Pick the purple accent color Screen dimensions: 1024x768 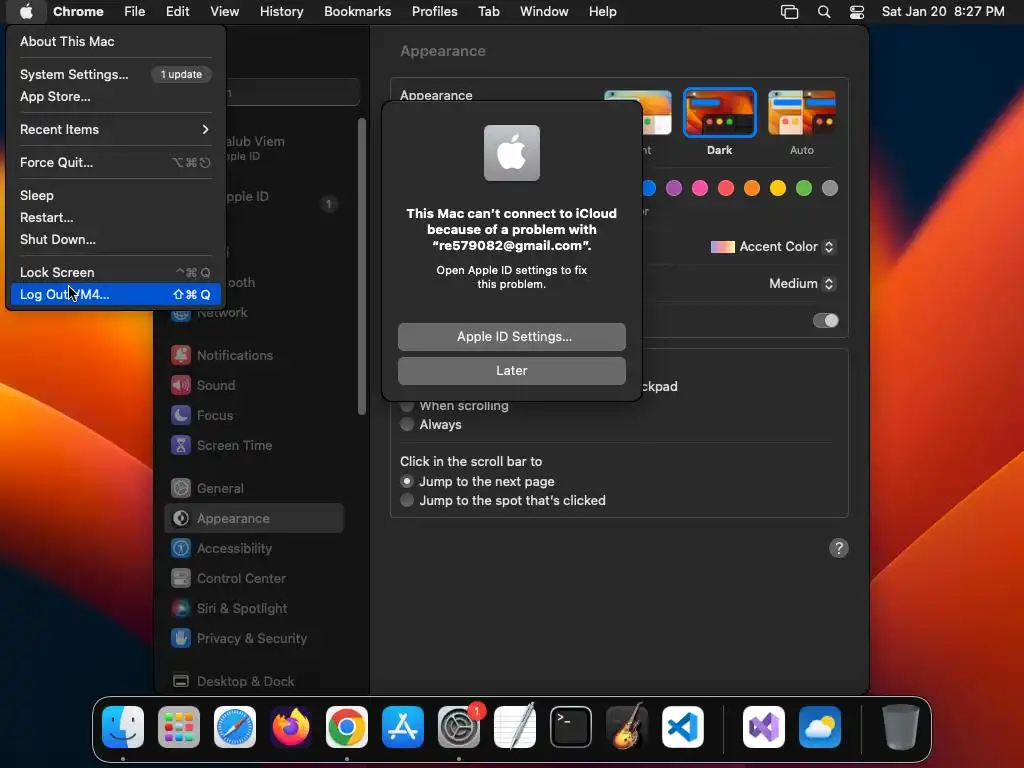tap(674, 189)
